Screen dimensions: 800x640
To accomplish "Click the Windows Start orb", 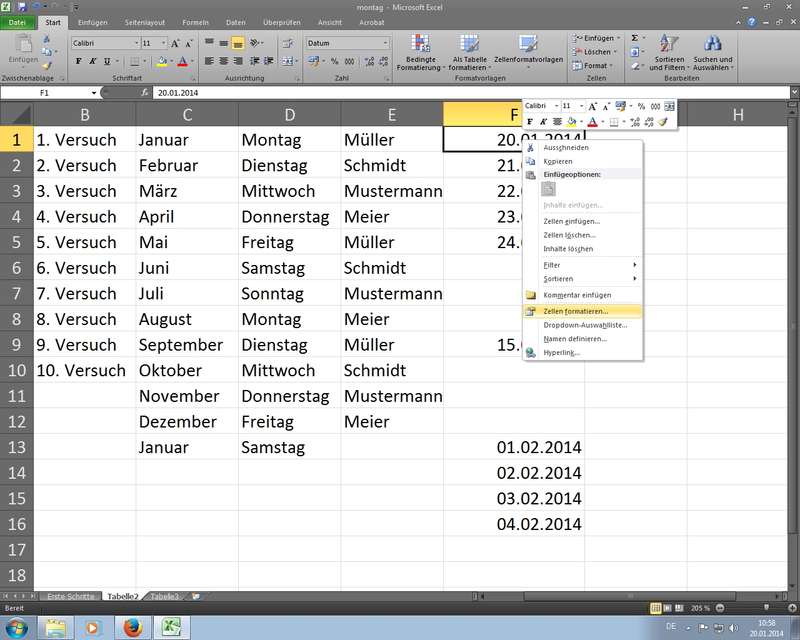I will pos(16,627).
